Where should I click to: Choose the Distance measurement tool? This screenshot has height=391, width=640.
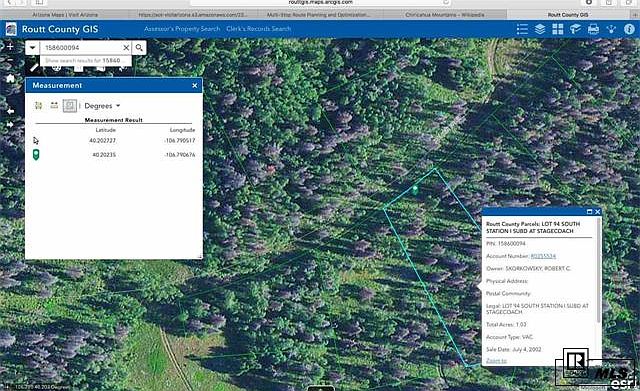point(54,106)
